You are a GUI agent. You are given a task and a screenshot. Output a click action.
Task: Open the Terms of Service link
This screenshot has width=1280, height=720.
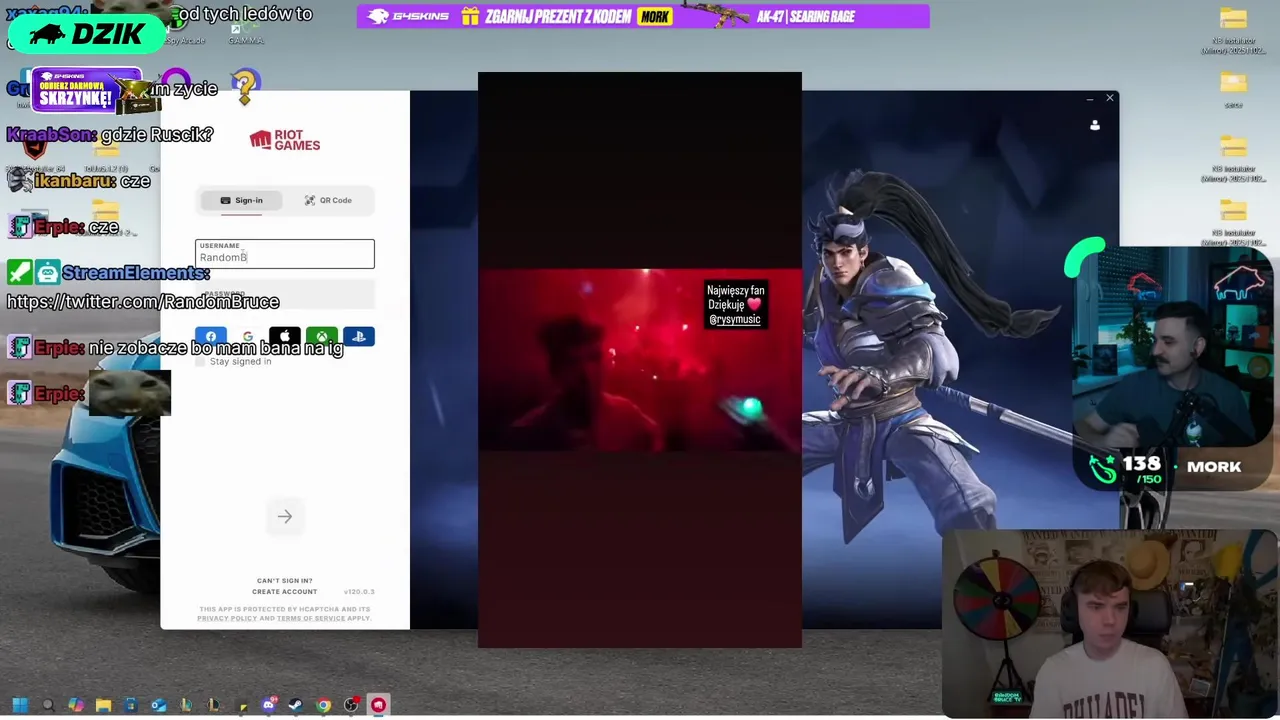pos(311,619)
